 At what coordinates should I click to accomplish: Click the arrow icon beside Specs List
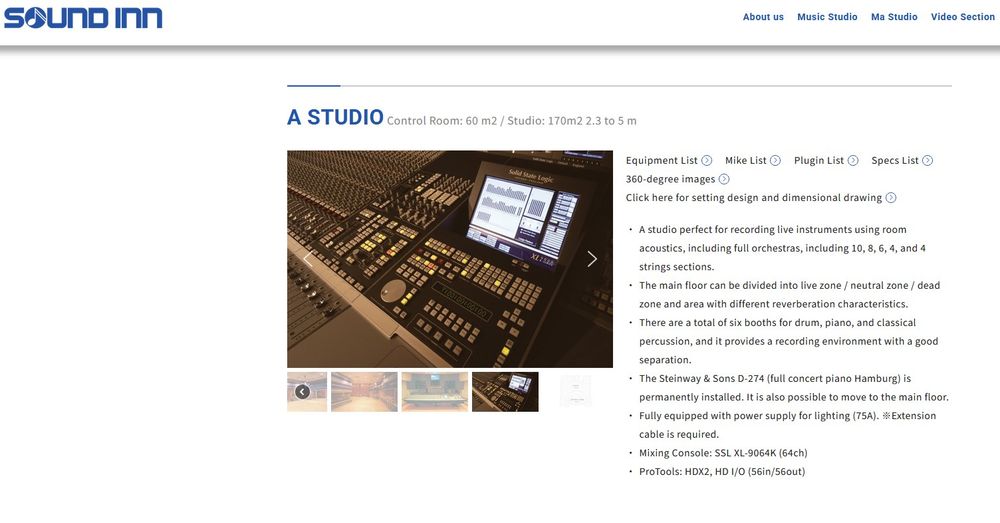coord(927,161)
